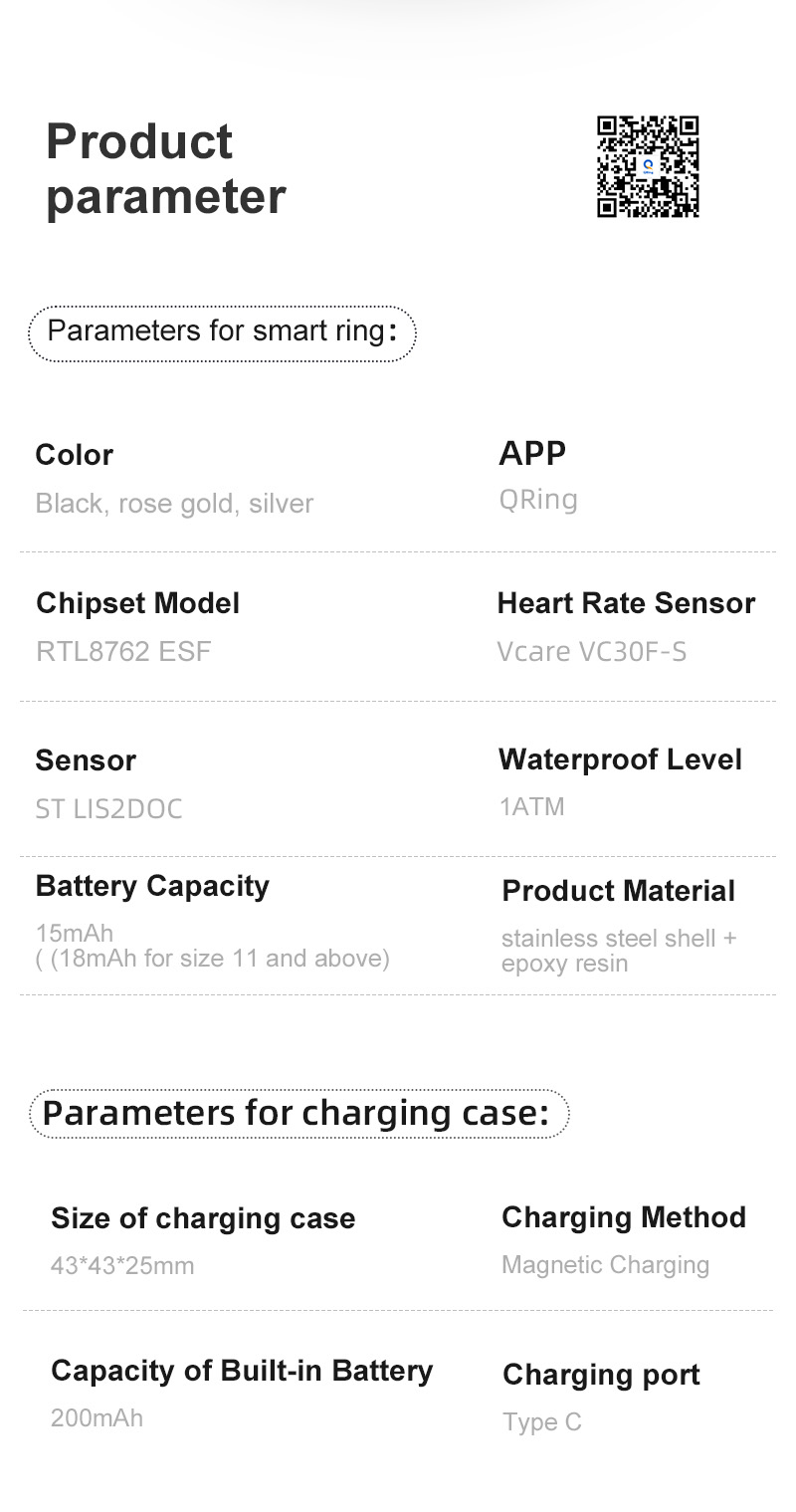Select the "Heart Rate Sensor" heading
Viewport: 796px width, 1512px height.
(x=626, y=603)
